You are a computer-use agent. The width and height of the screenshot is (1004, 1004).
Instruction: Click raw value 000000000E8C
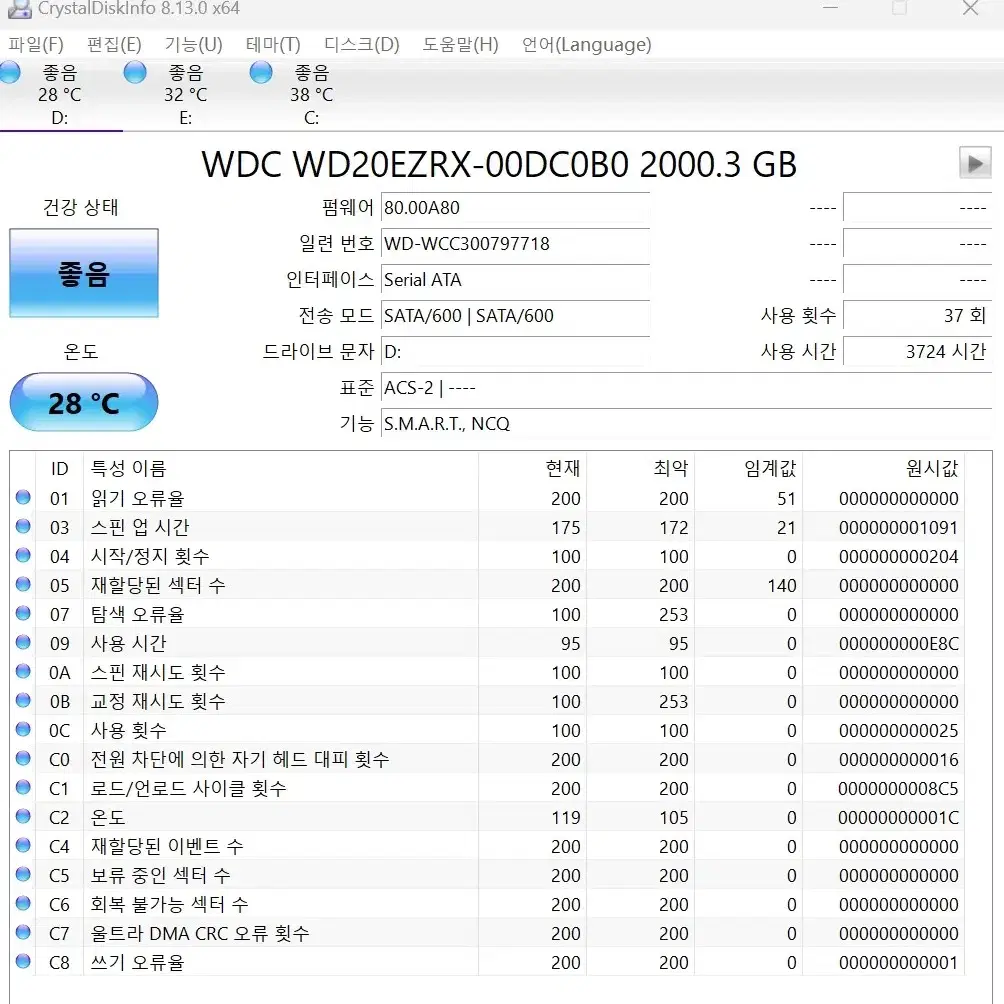click(x=898, y=644)
